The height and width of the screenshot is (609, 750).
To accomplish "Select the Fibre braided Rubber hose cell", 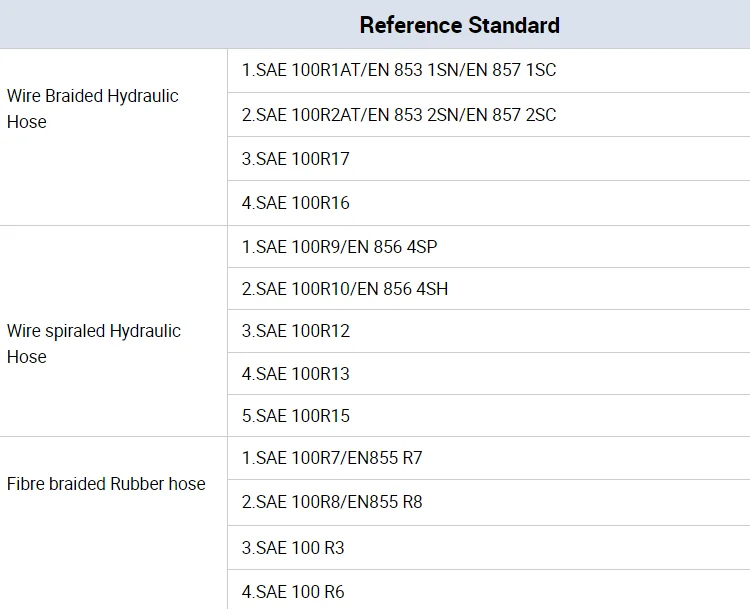I will coord(106,484).
